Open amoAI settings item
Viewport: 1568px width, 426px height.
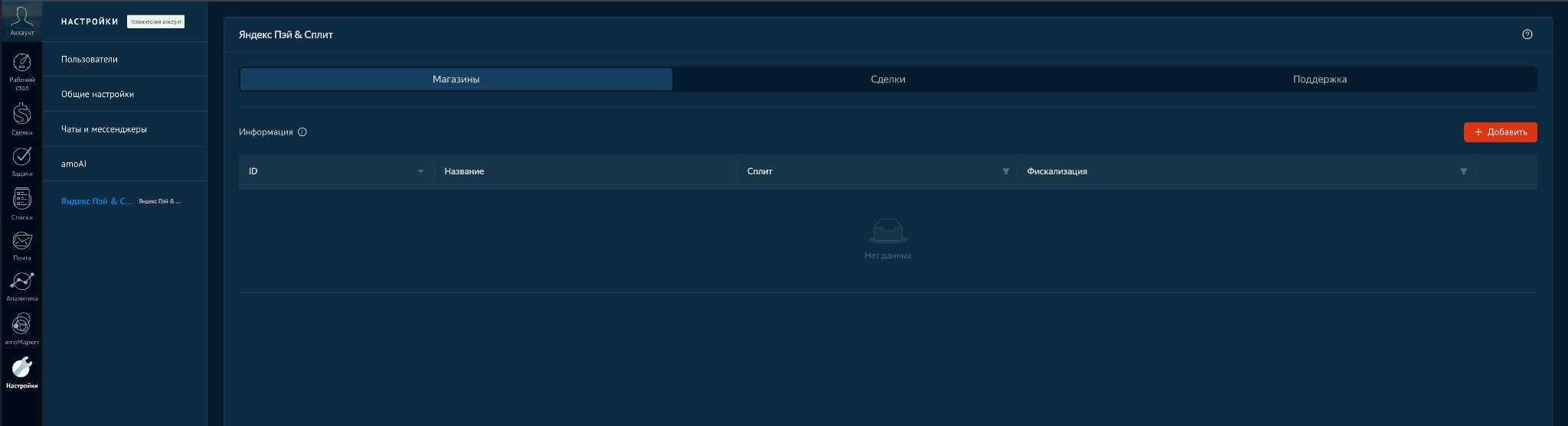125,164
